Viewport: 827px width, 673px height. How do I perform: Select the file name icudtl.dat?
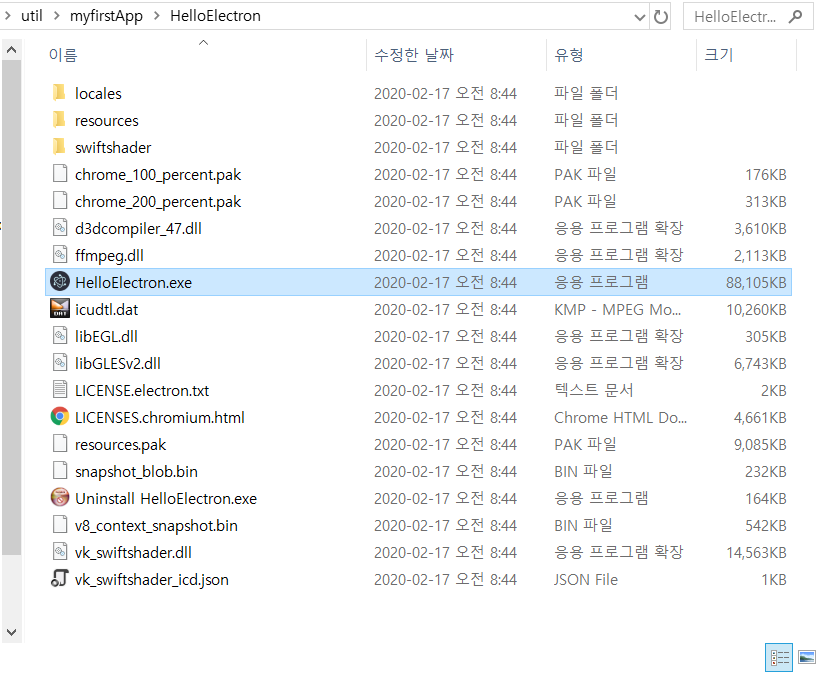tap(107, 310)
